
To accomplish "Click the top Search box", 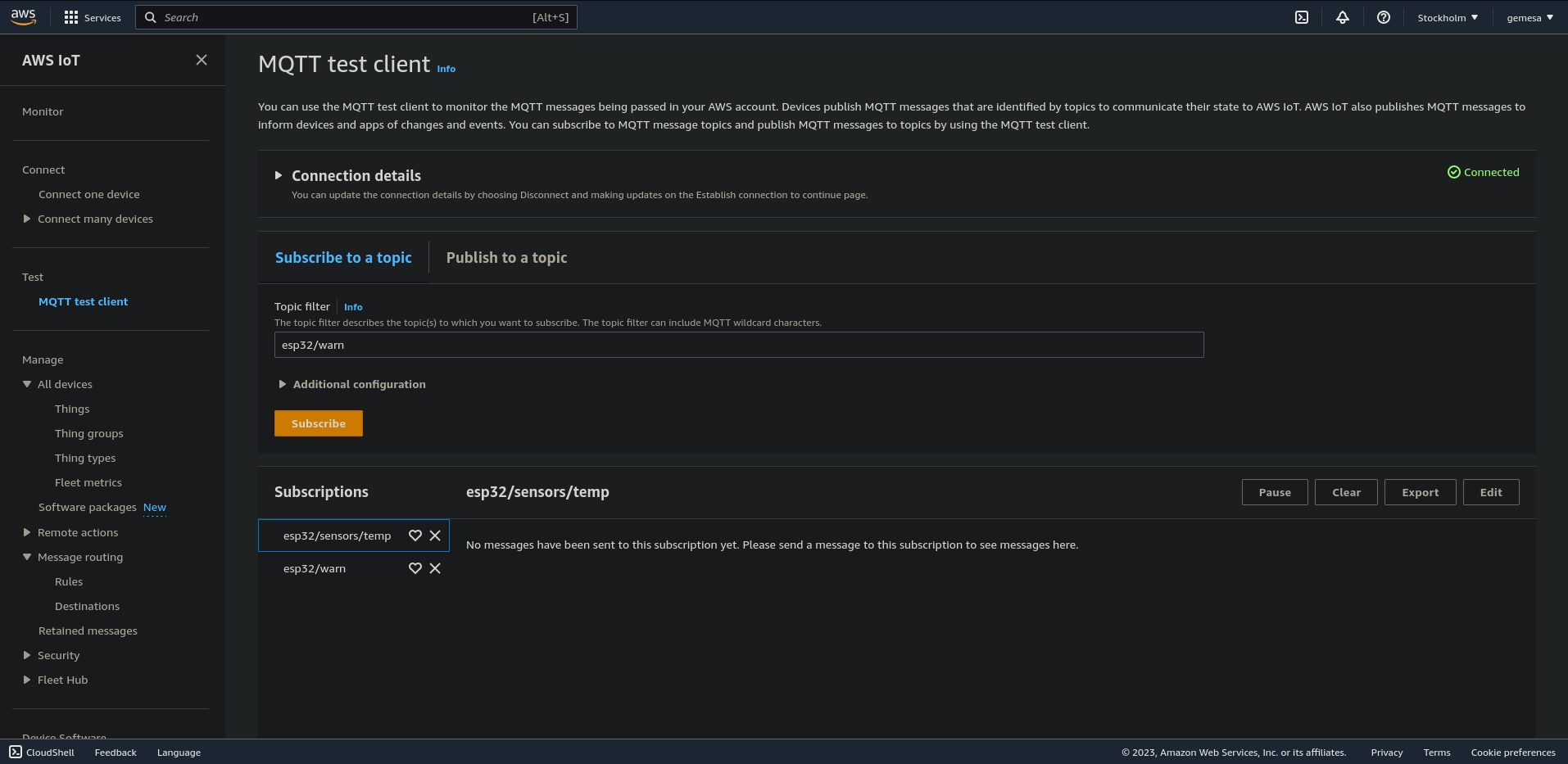I will [x=356, y=17].
